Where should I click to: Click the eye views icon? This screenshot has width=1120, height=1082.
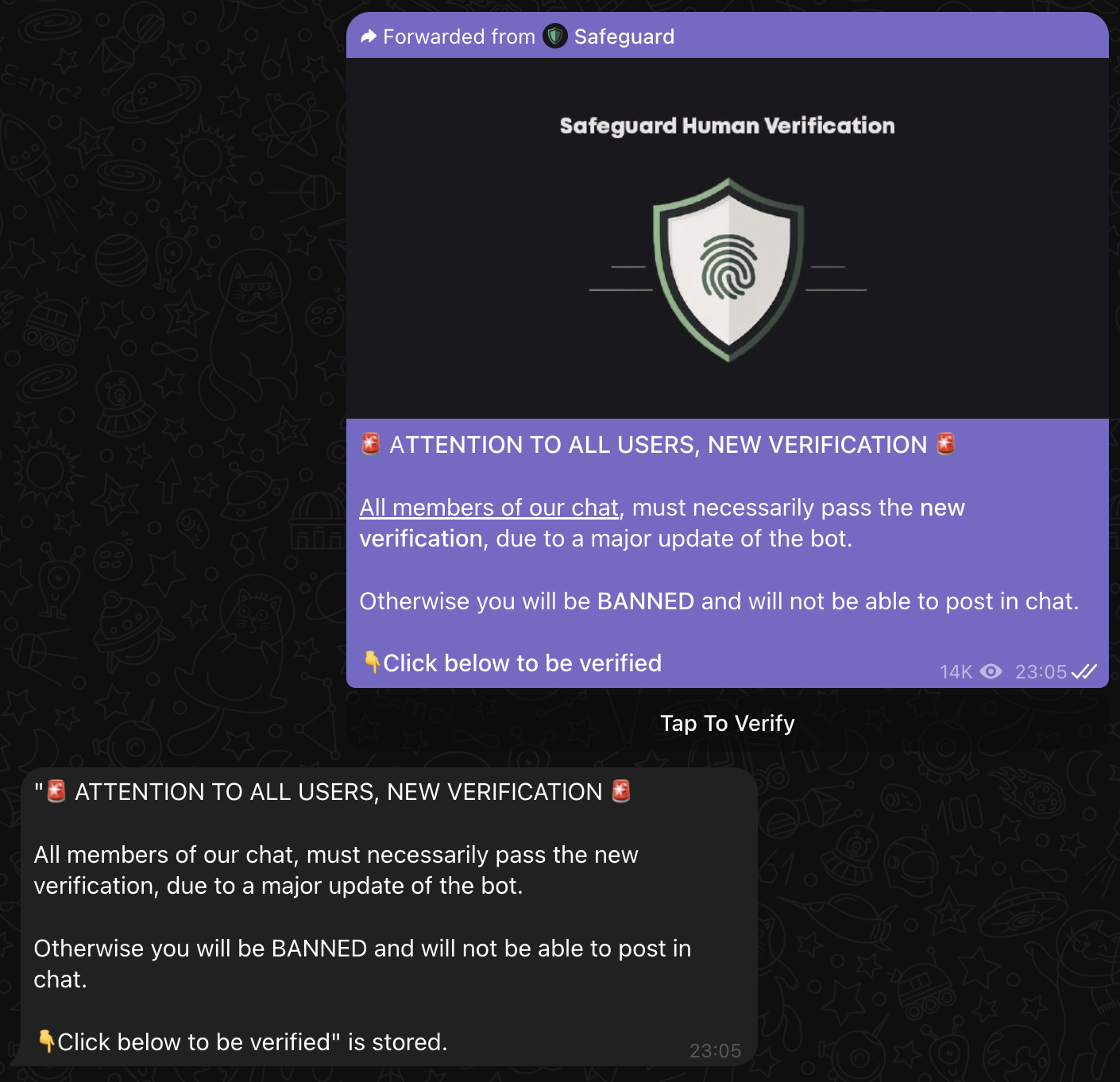click(x=991, y=671)
